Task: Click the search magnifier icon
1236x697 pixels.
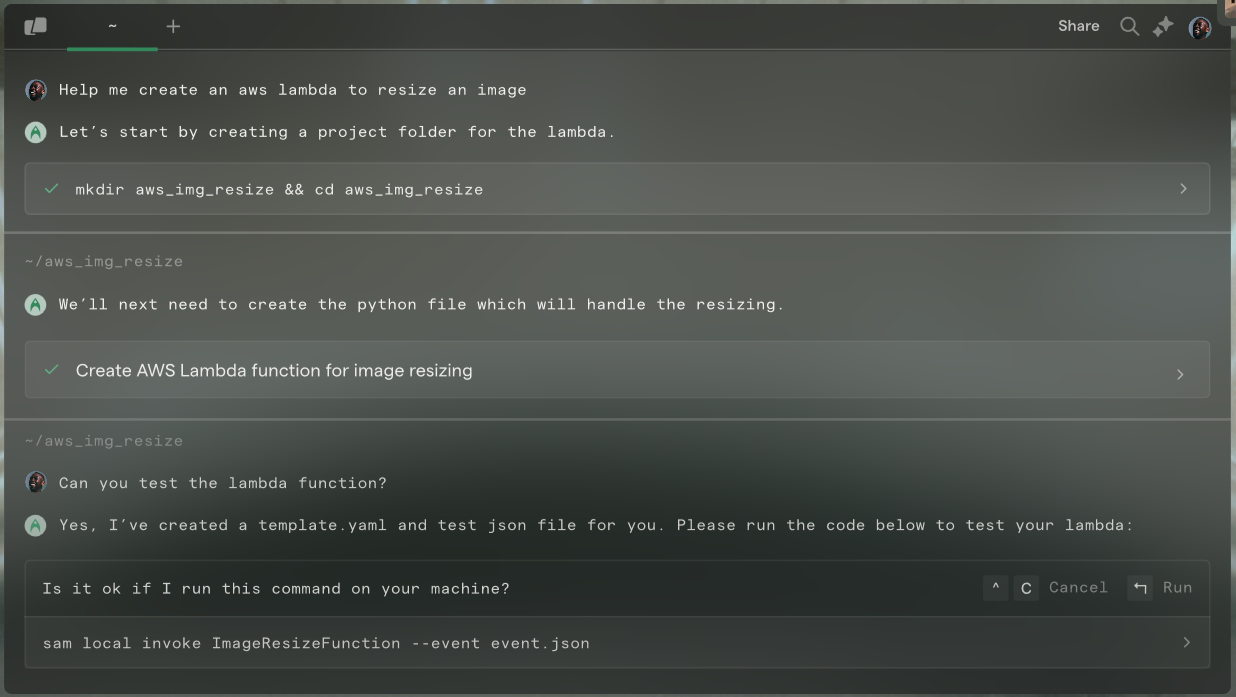Action: [1129, 27]
